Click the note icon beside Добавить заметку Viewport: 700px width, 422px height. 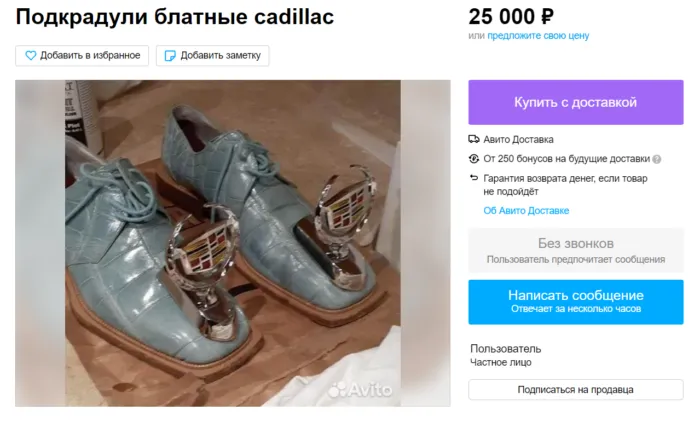170,55
